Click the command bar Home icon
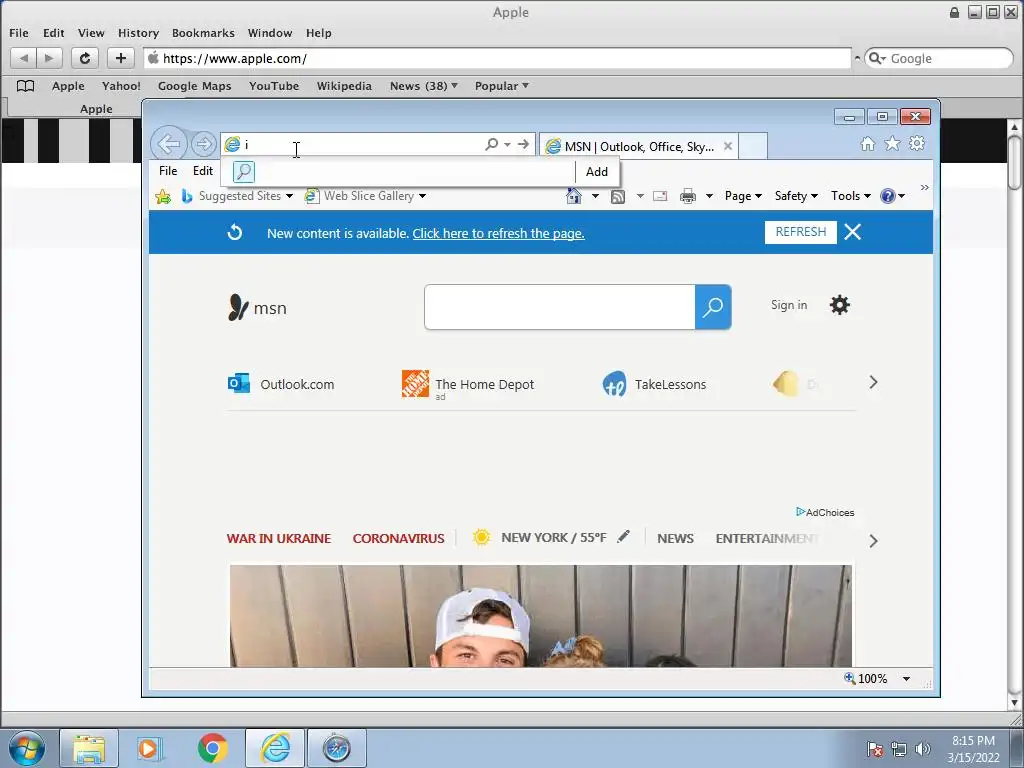 click(573, 196)
